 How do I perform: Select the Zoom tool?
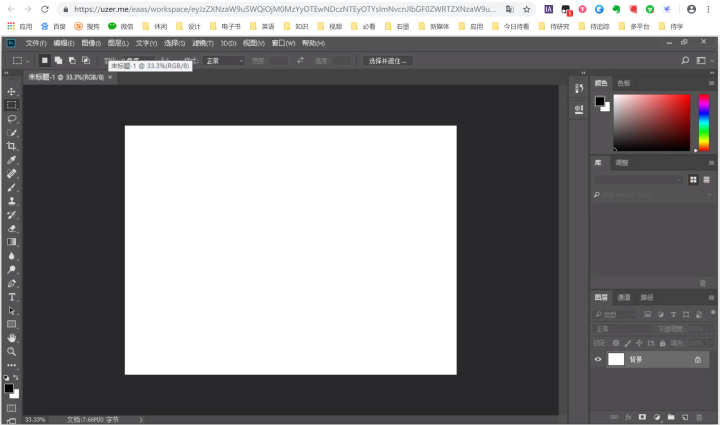[x=12, y=352]
